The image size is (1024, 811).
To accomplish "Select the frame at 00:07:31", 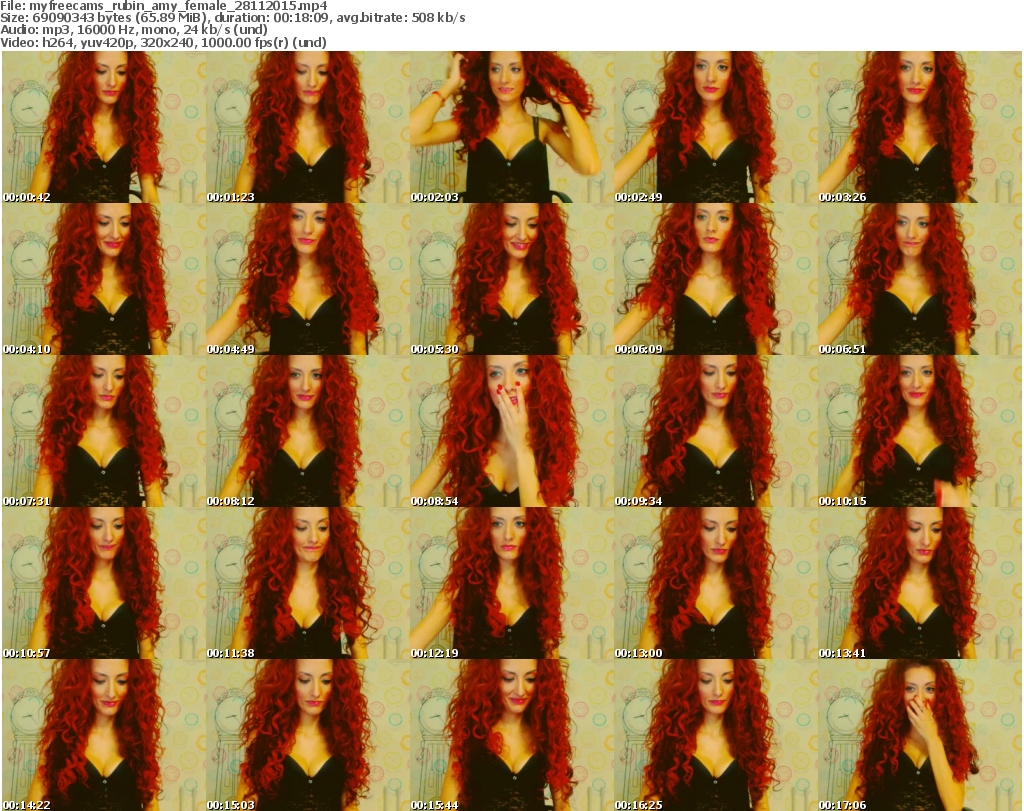I will click(x=104, y=431).
